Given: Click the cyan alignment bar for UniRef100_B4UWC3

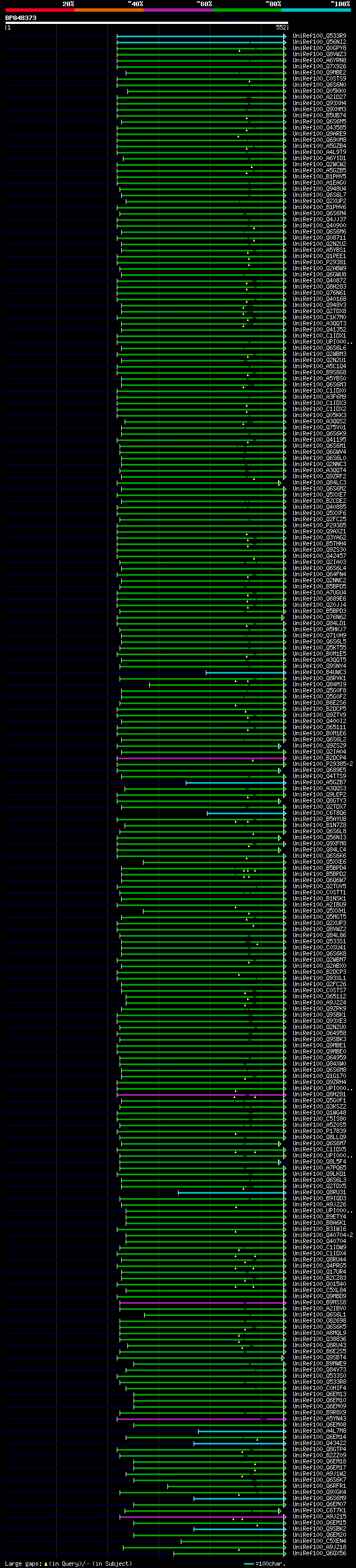Looking at the screenshot, I should coord(245,672).
